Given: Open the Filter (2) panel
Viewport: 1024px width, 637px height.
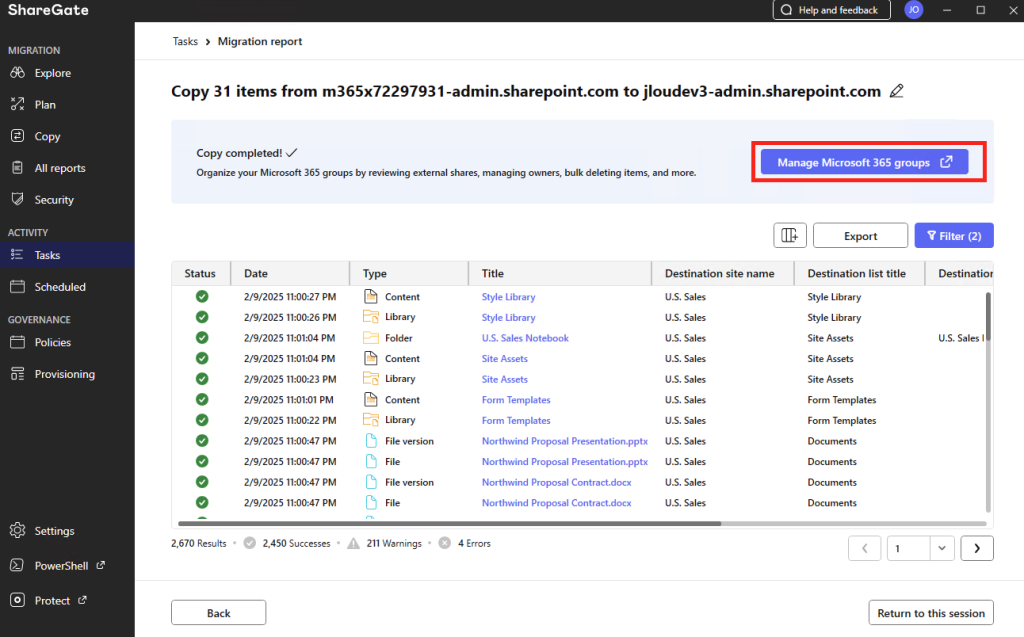Looking at the screenshot, I should (954, 235).
